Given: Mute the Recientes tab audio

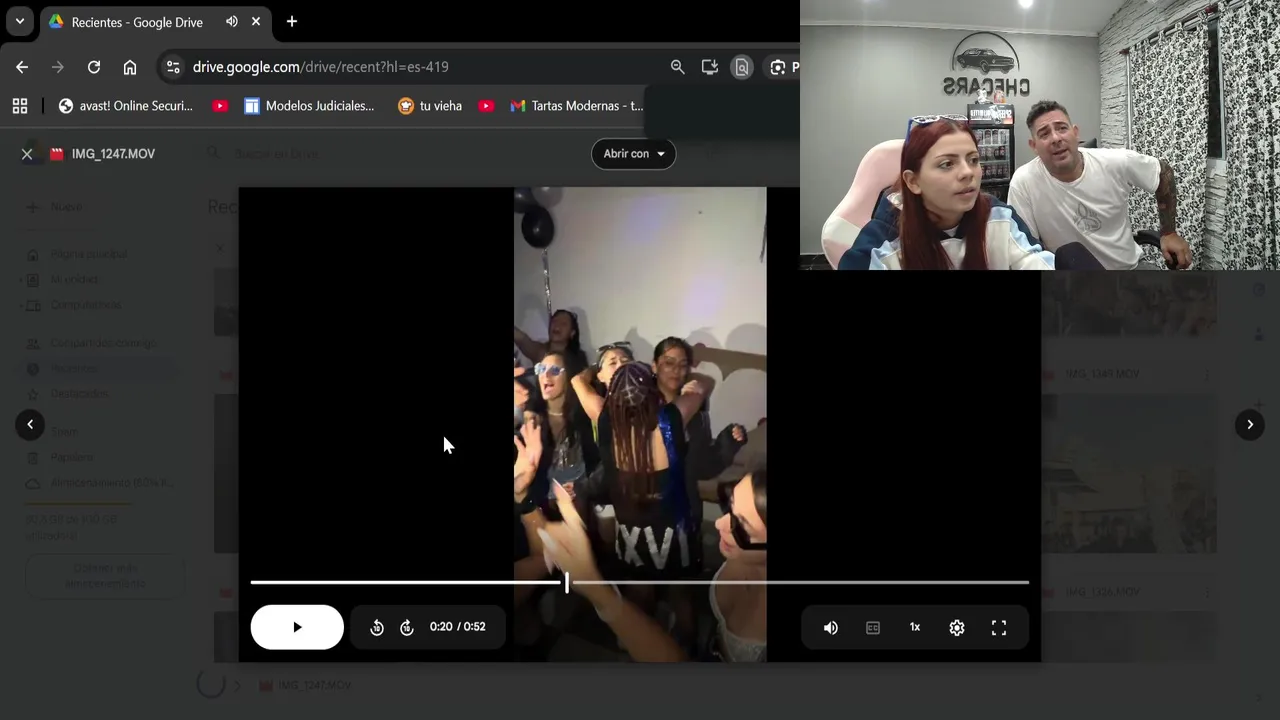Looking at the screenshot, I should point(232,21).
